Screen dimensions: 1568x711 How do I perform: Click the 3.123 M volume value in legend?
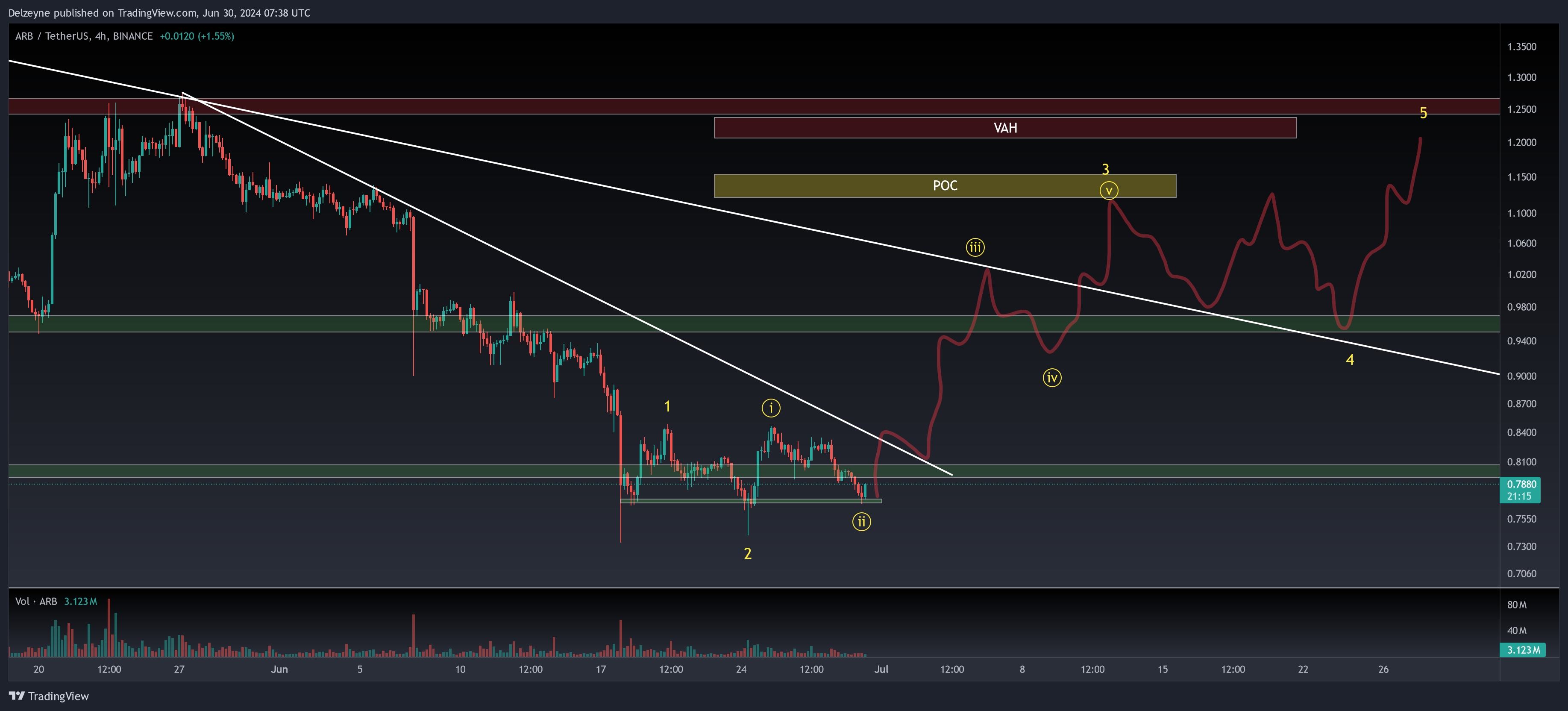click(80, 602)
